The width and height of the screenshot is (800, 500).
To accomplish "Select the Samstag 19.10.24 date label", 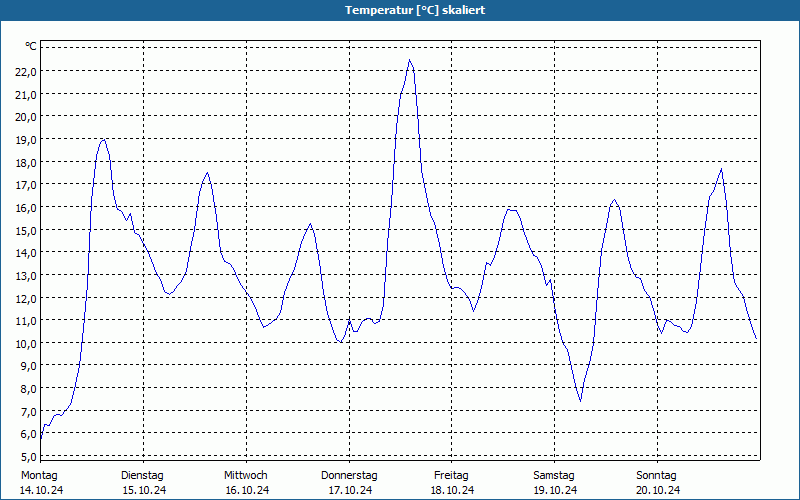I will [x=555, y=483].
